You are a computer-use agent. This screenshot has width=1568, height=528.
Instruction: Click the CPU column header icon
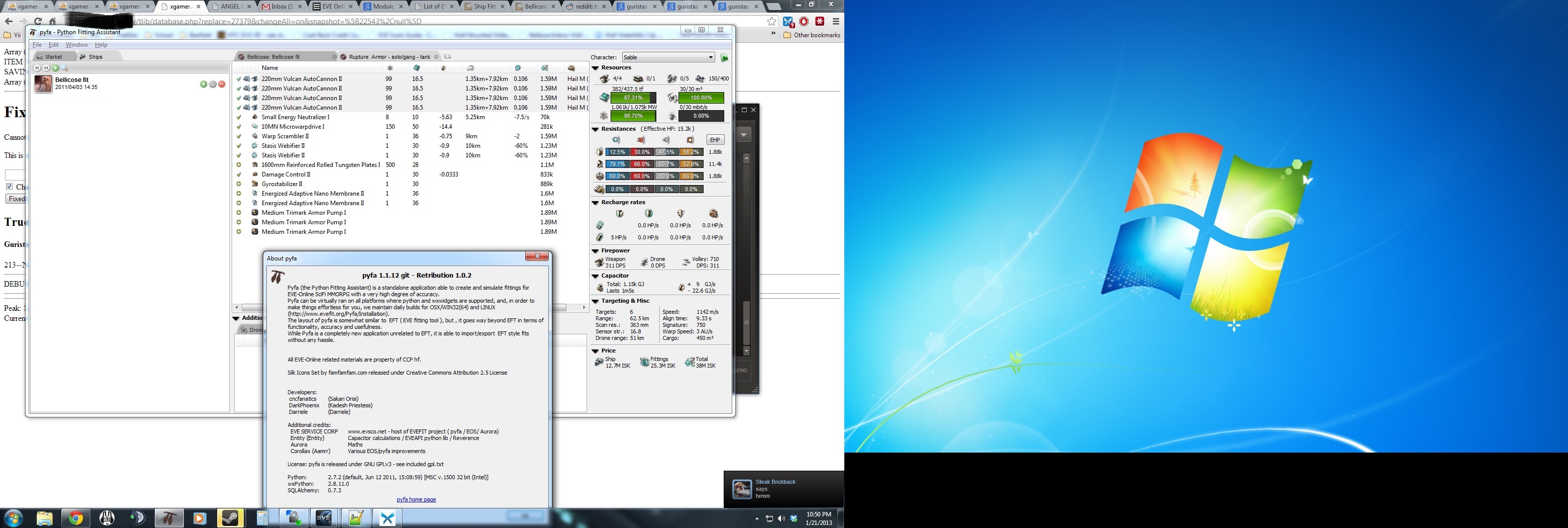pos(417,68)
